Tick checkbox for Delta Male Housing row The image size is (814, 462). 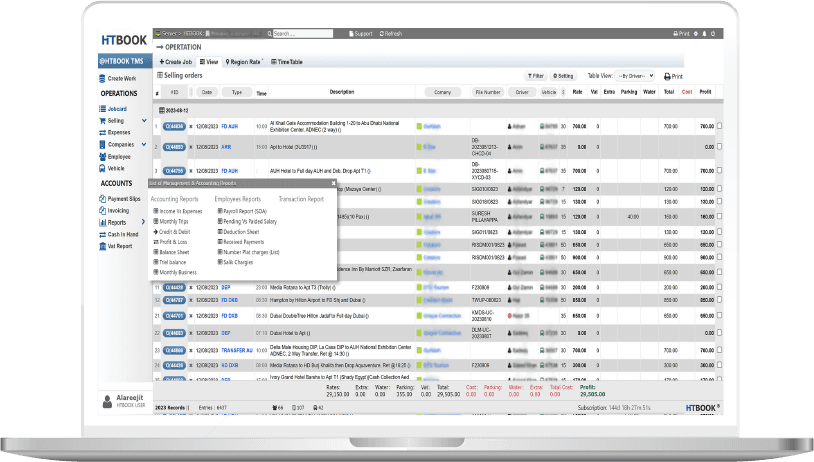(x=720, y=350)
